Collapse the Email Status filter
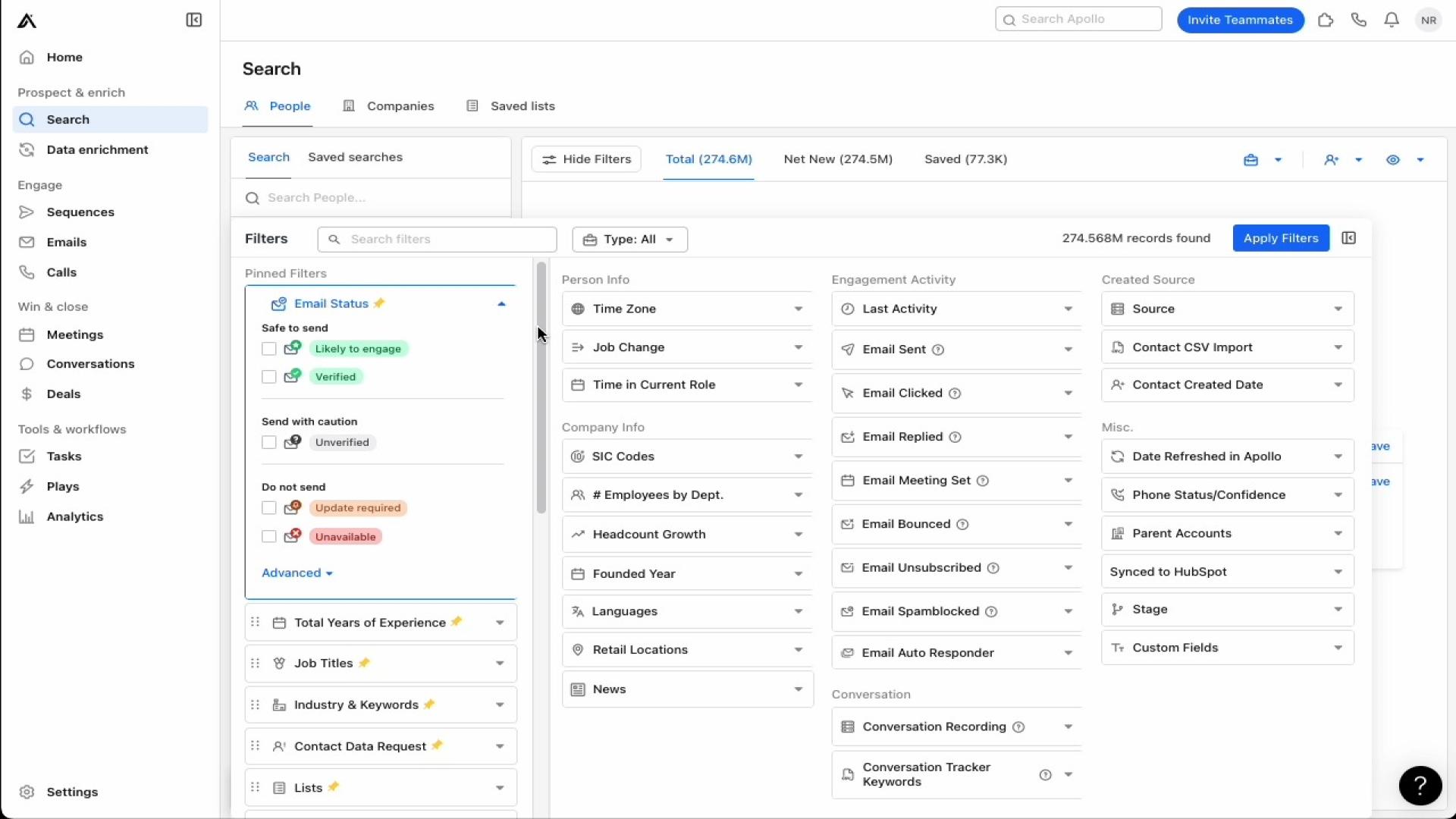Viewport: 1456px width, 819px height. point(501,304)
